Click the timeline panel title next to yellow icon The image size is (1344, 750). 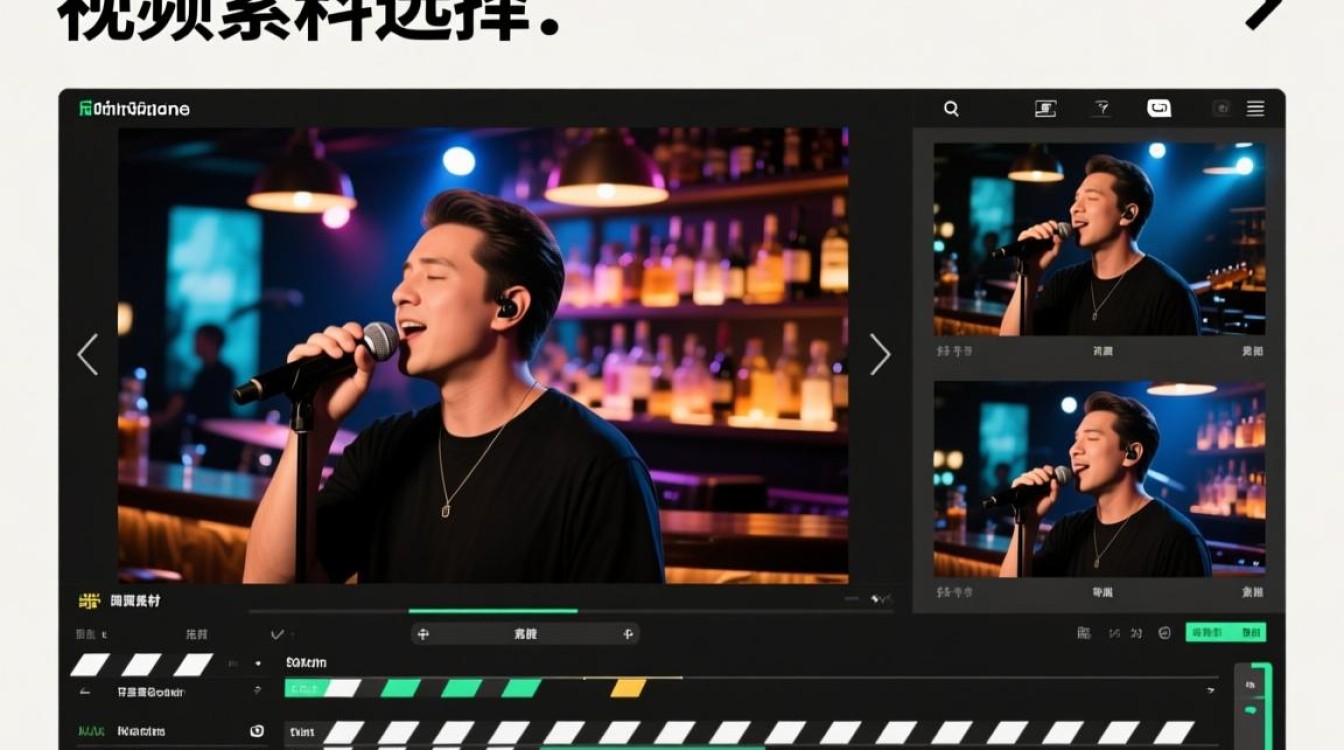(135, 601)
